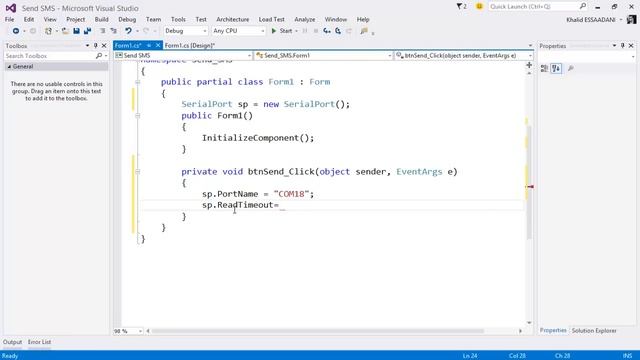Click the editor vertical scrollbar

click(x=529, y=182)
